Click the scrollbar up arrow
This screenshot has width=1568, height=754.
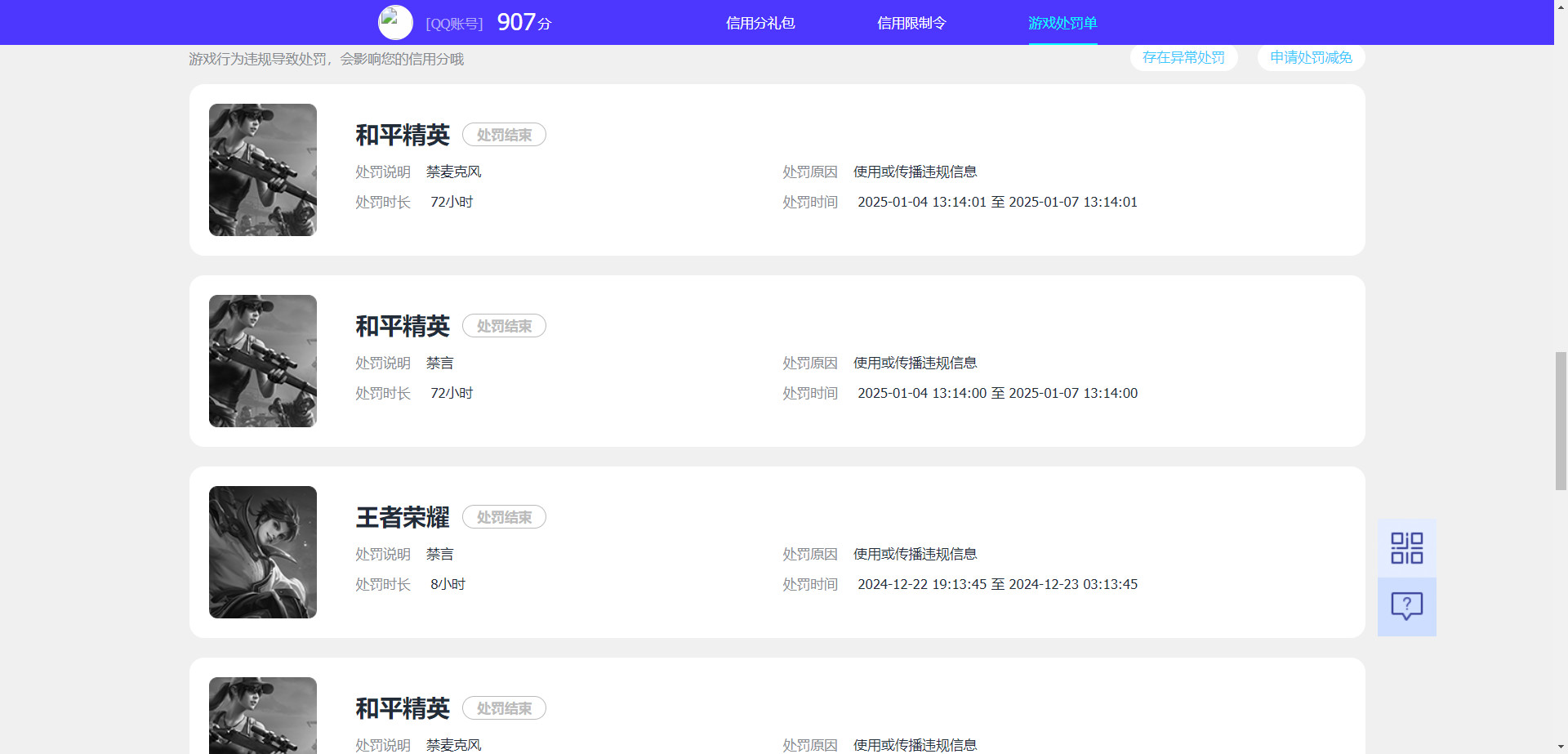(1561, 7)
